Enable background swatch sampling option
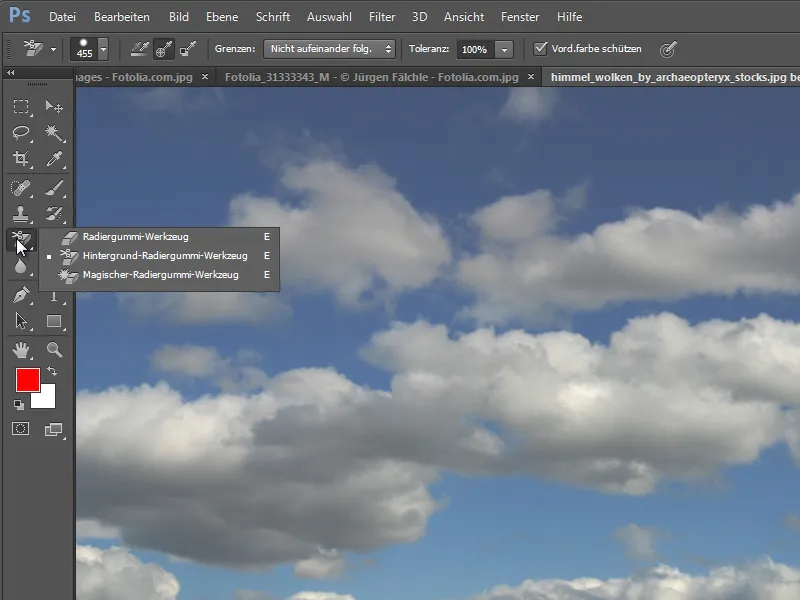Image resolution: width=800 pixels, height=600 pixels. click(x=188, y=49)
